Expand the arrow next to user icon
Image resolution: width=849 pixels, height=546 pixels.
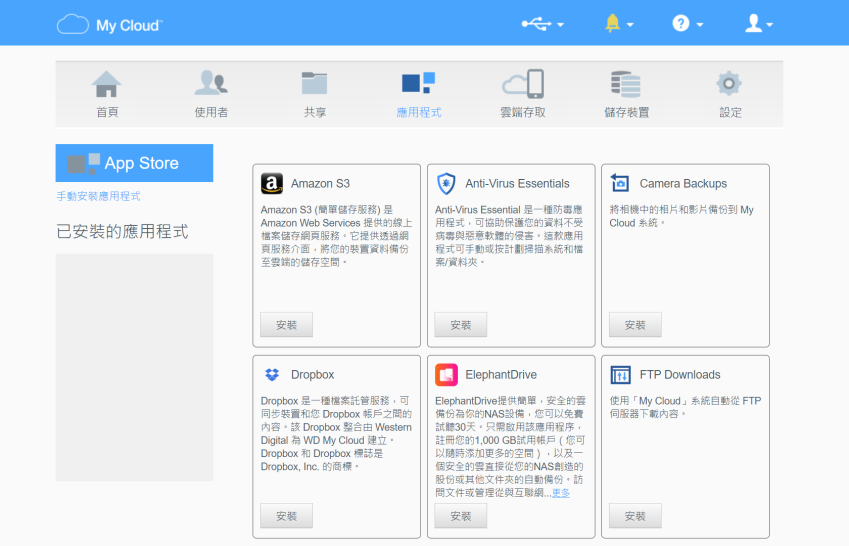pos(769,25)
